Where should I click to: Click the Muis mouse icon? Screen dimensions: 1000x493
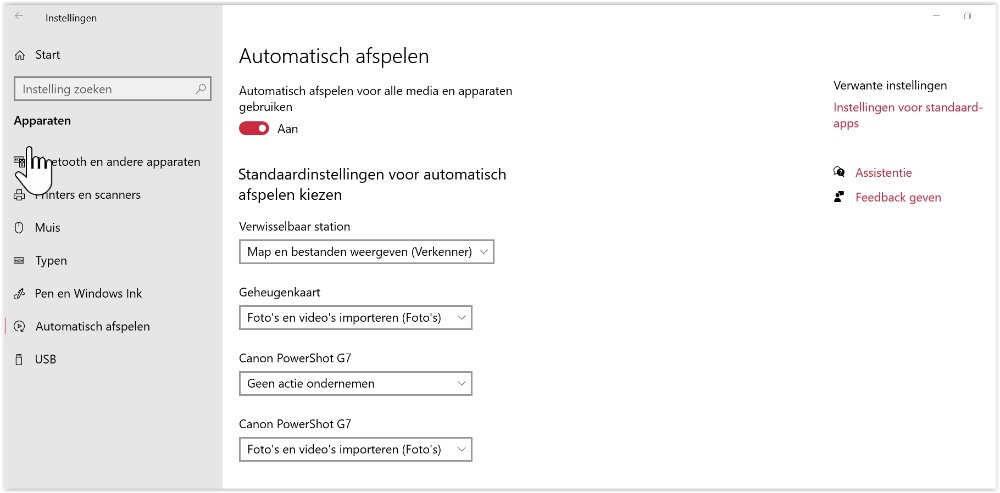19,228
